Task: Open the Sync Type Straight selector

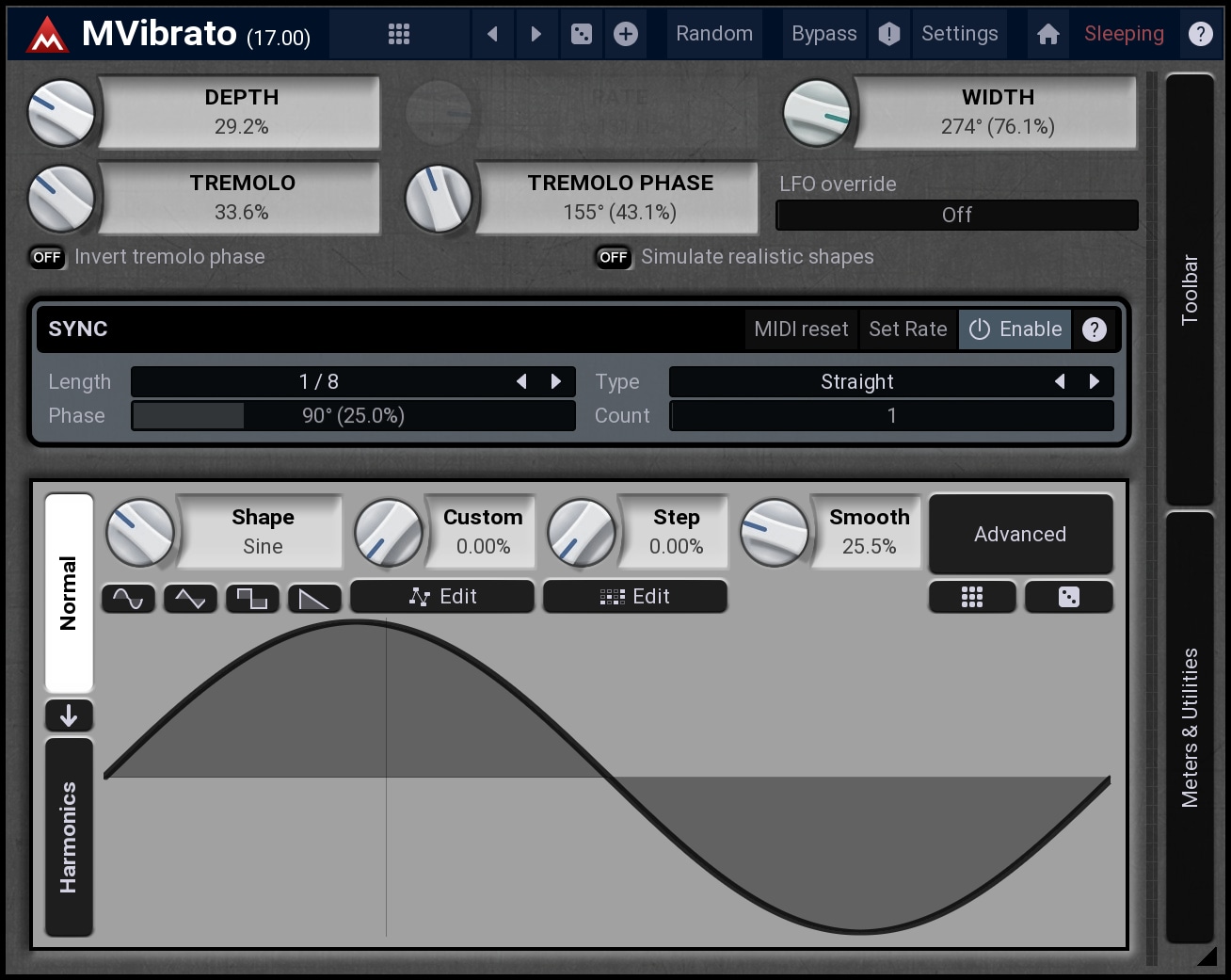Action: click(856, 382)
